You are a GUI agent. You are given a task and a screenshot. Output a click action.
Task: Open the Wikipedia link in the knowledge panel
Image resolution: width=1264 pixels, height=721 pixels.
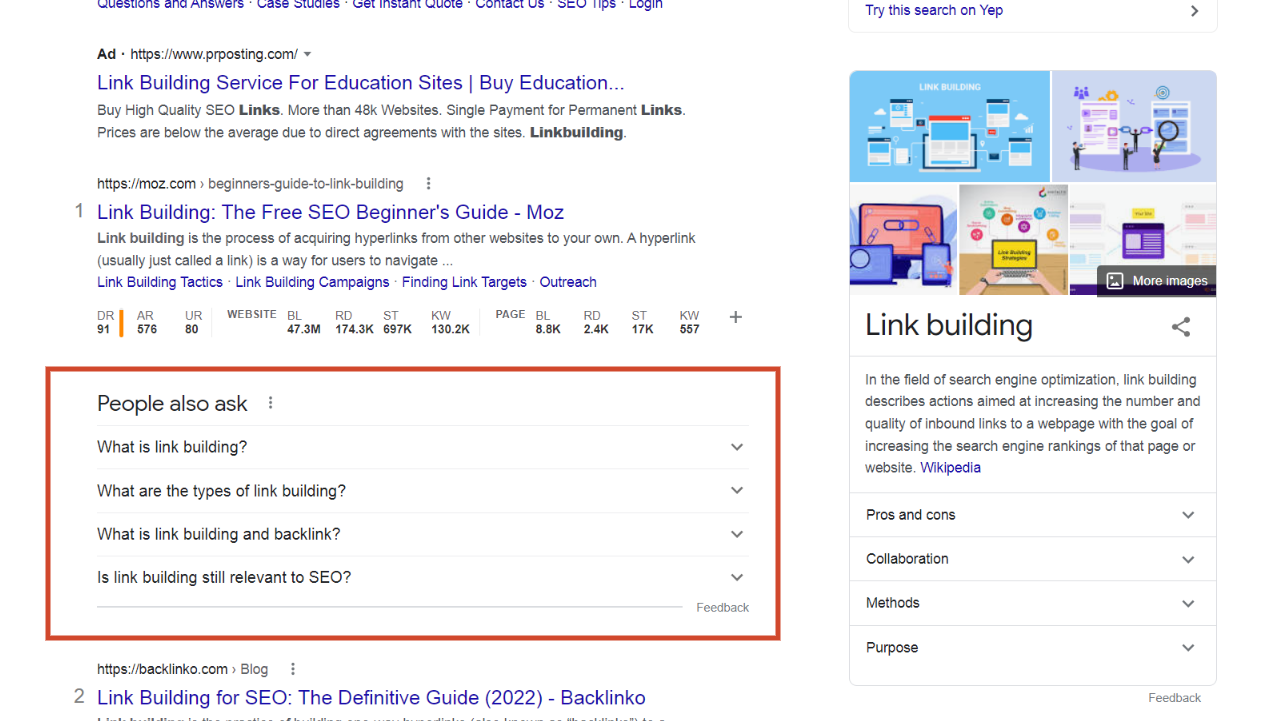click(950, 467)
